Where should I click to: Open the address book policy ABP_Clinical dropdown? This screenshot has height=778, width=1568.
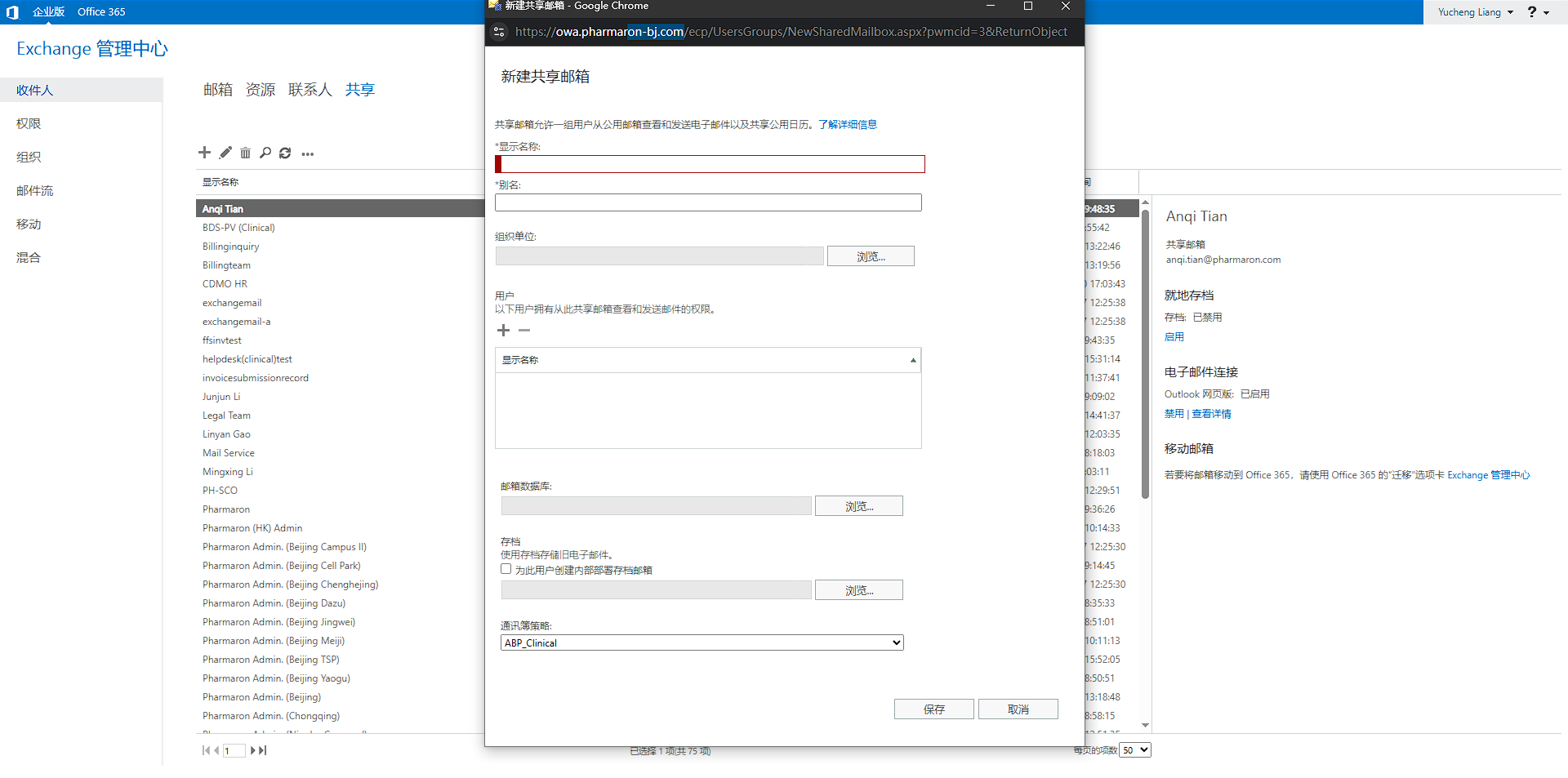pyautogui.click(x=702, y=642)
